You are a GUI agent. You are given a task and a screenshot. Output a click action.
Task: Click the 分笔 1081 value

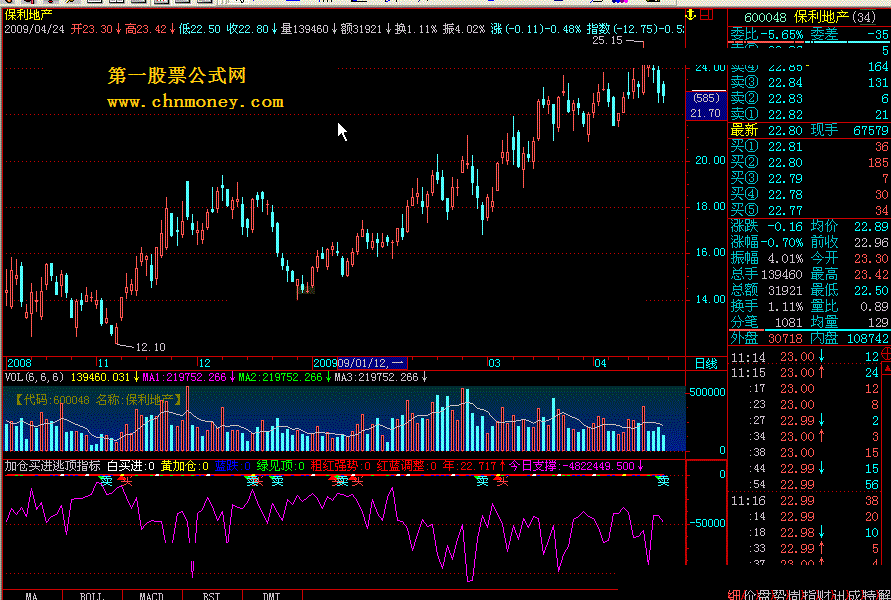coord(767,322)
